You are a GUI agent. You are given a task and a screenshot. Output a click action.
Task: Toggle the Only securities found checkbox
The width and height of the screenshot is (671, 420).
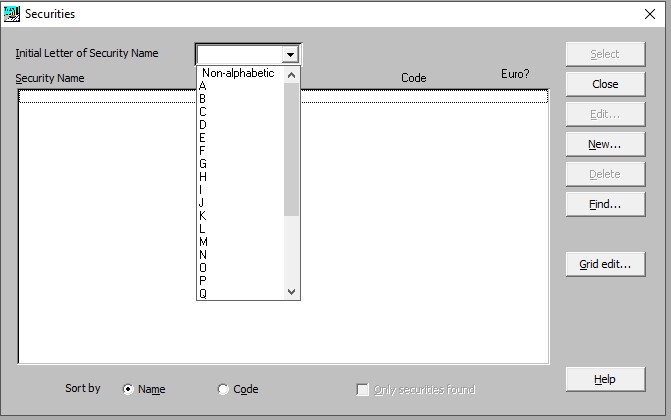pos(363,390)
